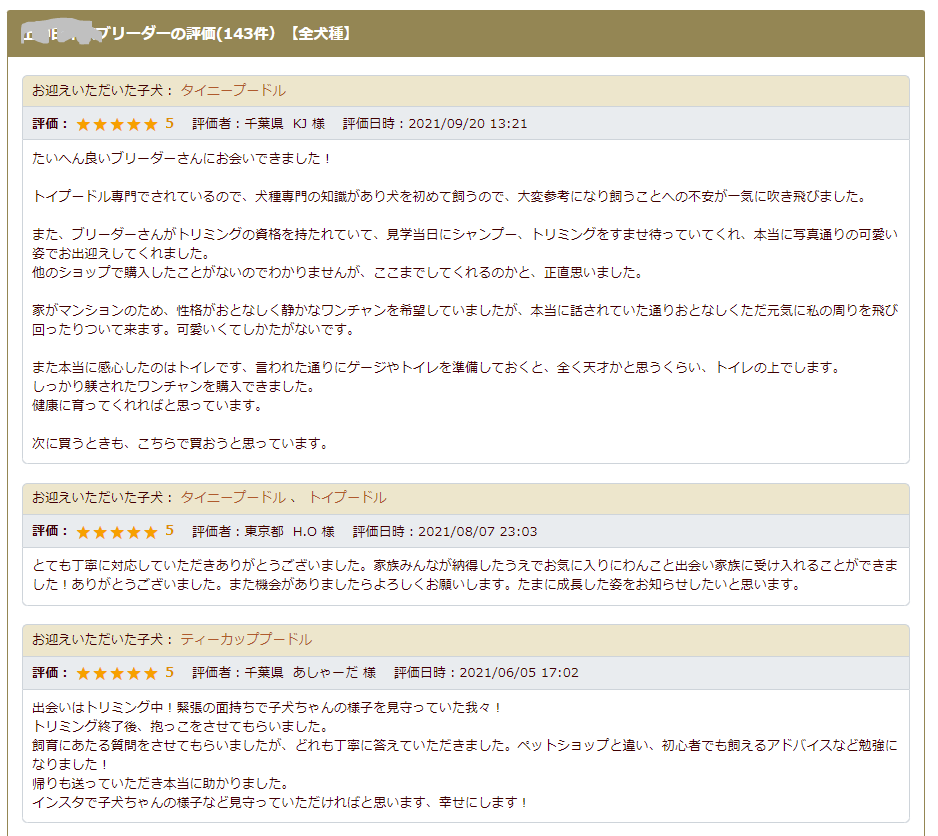
Task: Click the line starting 他のショップで購入したことがない
Action: tap(339, 272)
